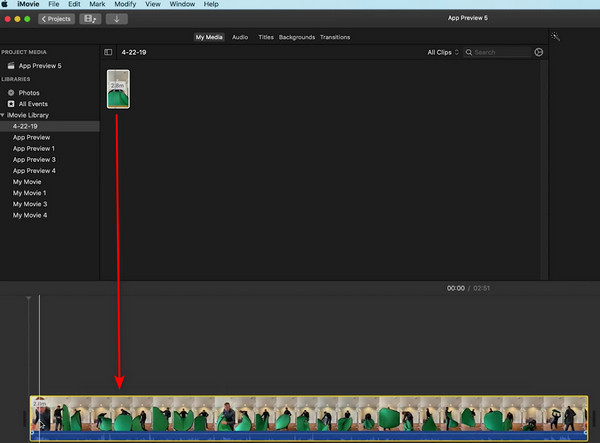600x443 pixels.
Task: Switch to the Titles tab
Action: pos(266,37)
